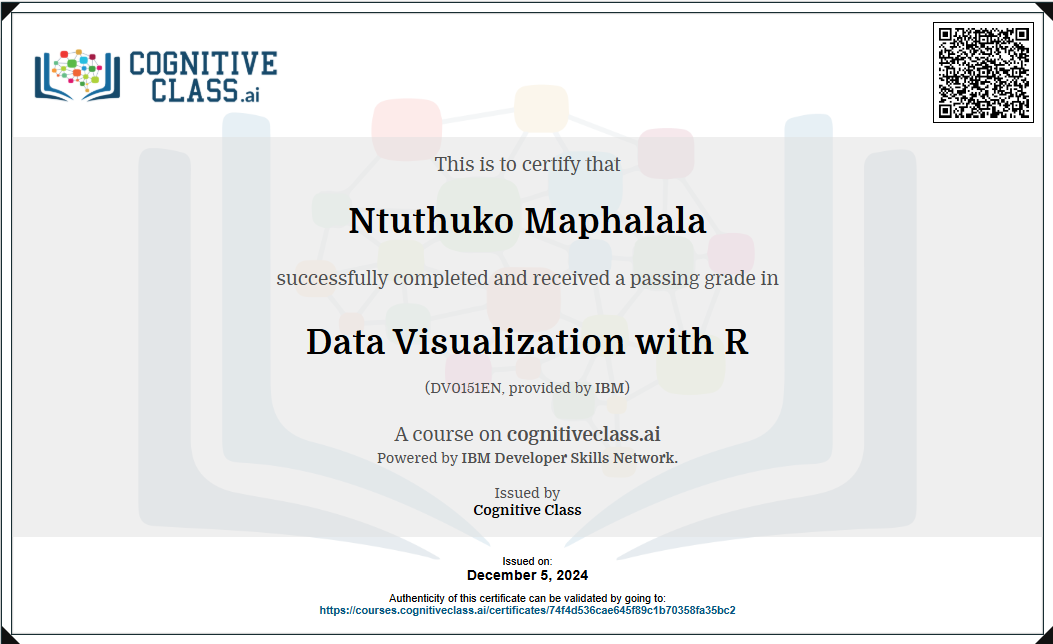Click 'Powered by IBM Developer Skills Network.'
The image size is (1053, 644).
(527, 458)
